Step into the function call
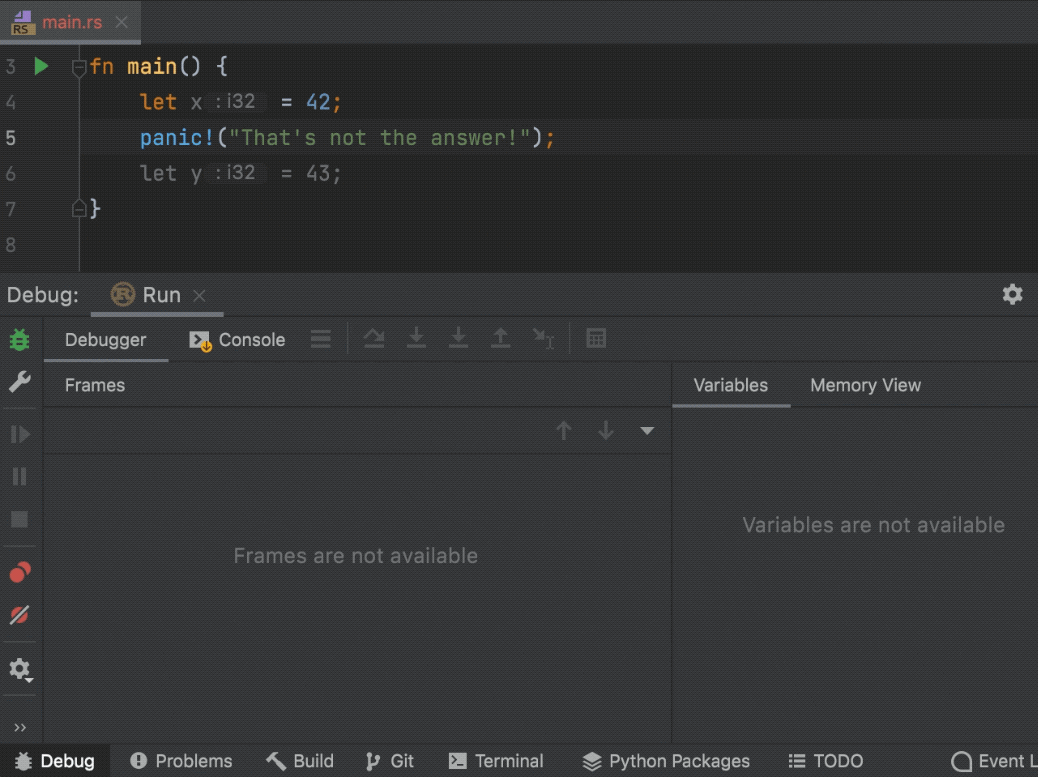This screenshot has height=777, width=1038. [416, 338]
